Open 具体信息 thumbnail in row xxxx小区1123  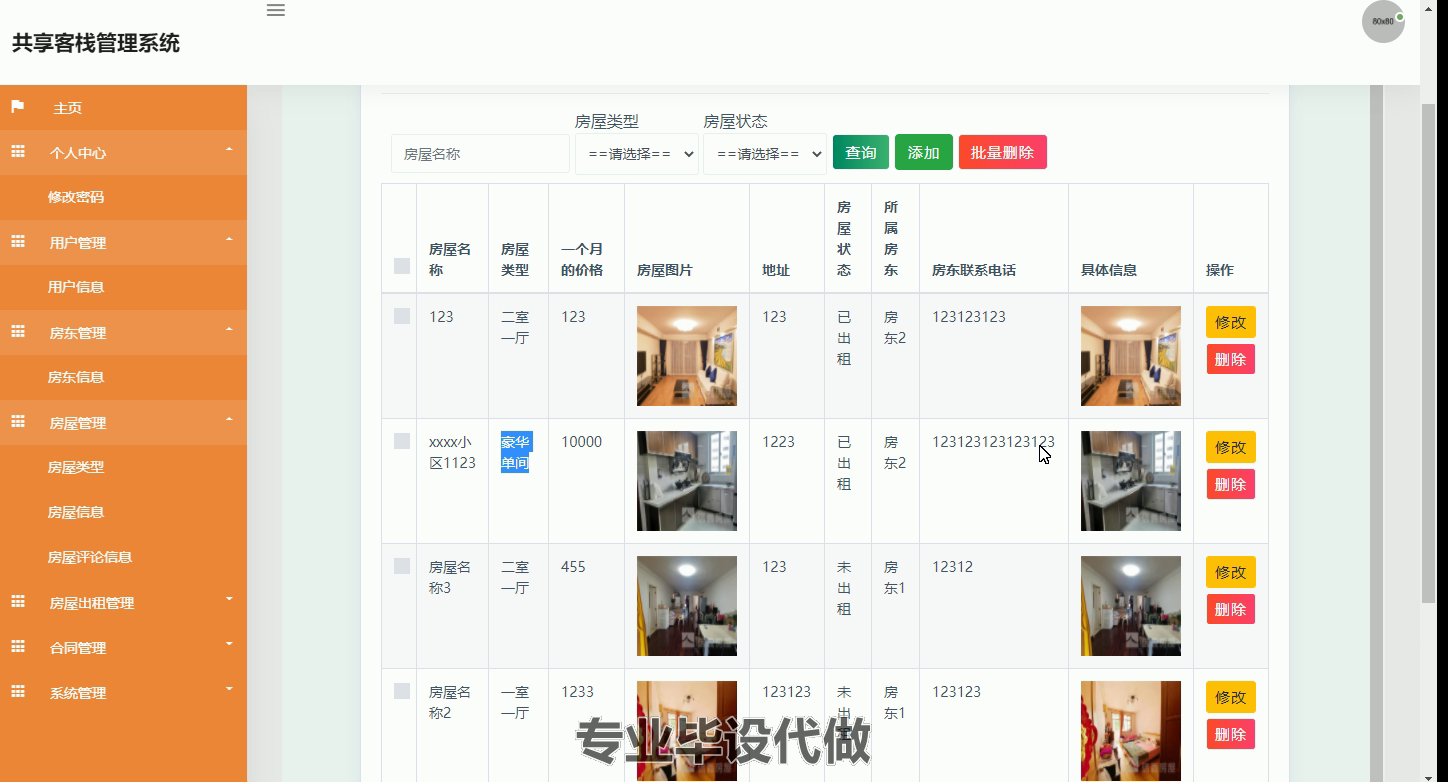1131,481
